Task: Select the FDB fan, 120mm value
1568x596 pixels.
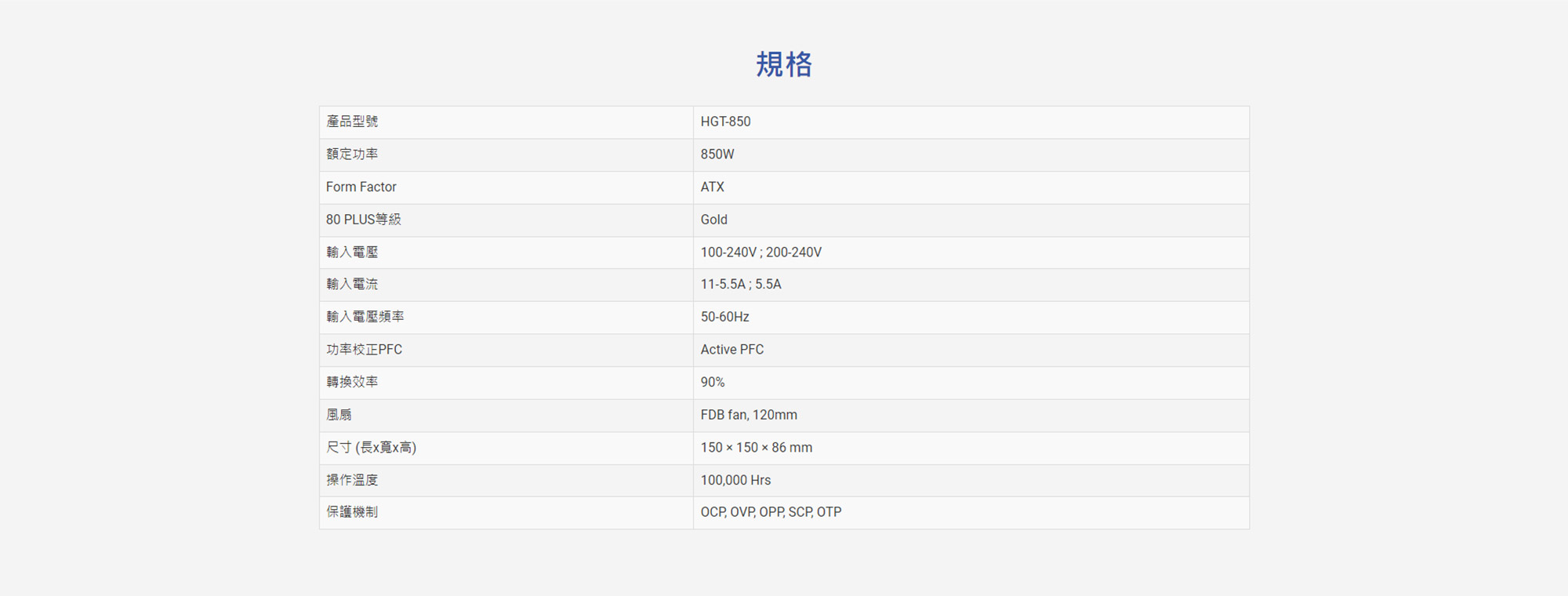Action: point(749,415)
